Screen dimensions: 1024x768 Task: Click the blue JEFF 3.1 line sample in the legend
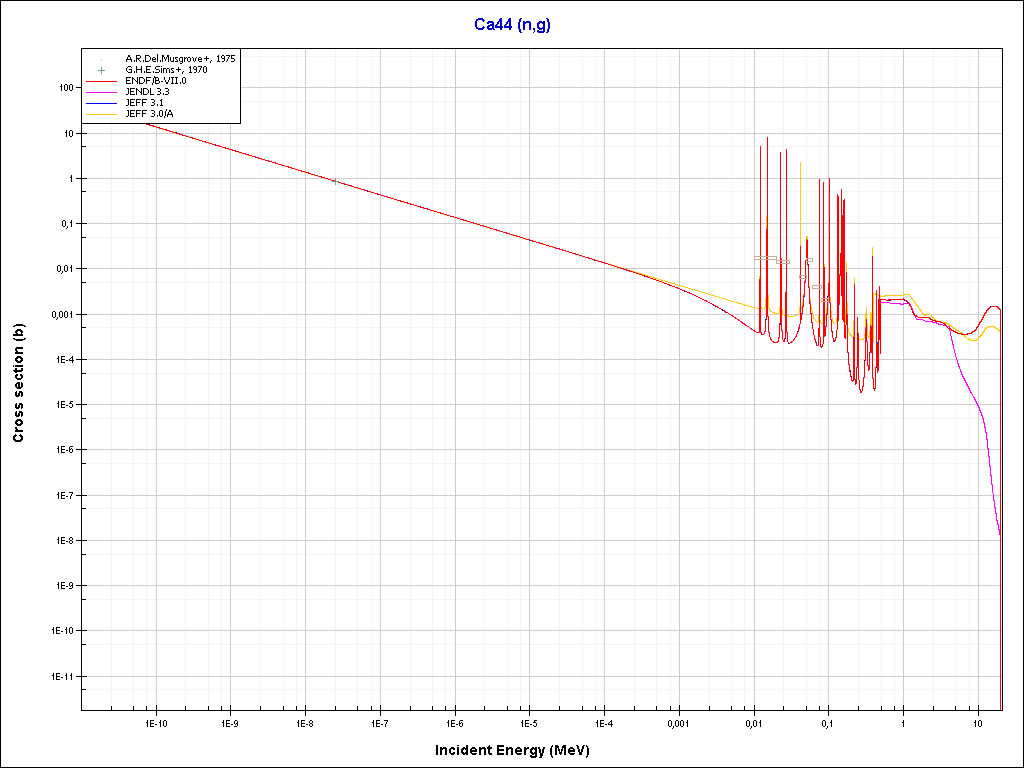click(x=101, y=103)
